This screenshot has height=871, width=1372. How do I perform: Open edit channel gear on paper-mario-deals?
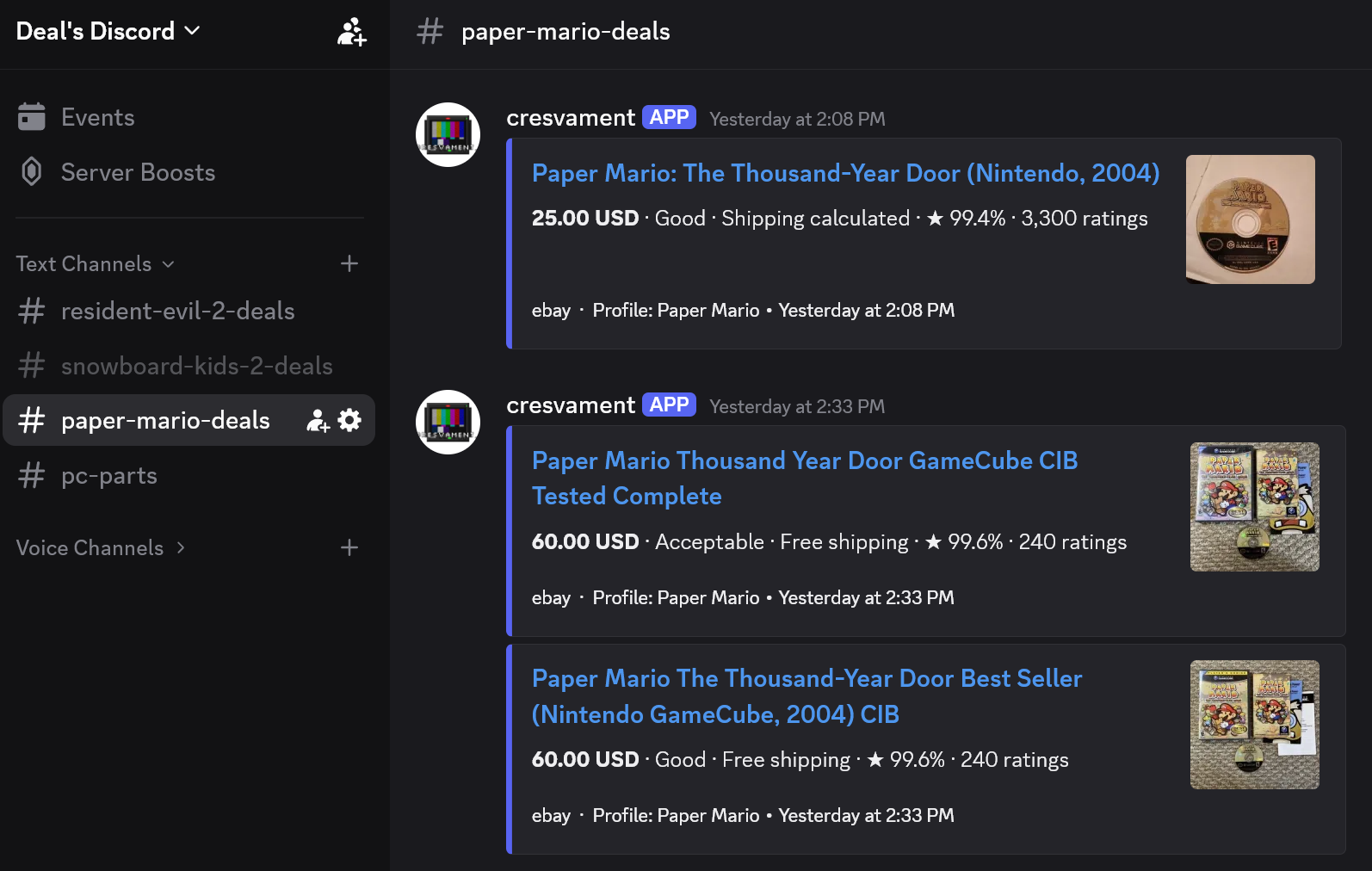[x=349, y=420]
